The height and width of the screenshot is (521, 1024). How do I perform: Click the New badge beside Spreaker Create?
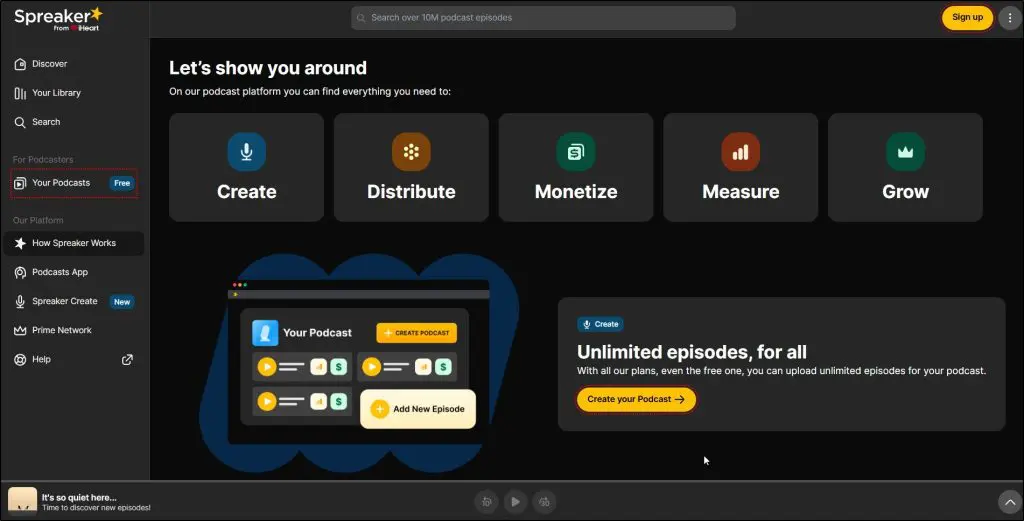(122, 302)
